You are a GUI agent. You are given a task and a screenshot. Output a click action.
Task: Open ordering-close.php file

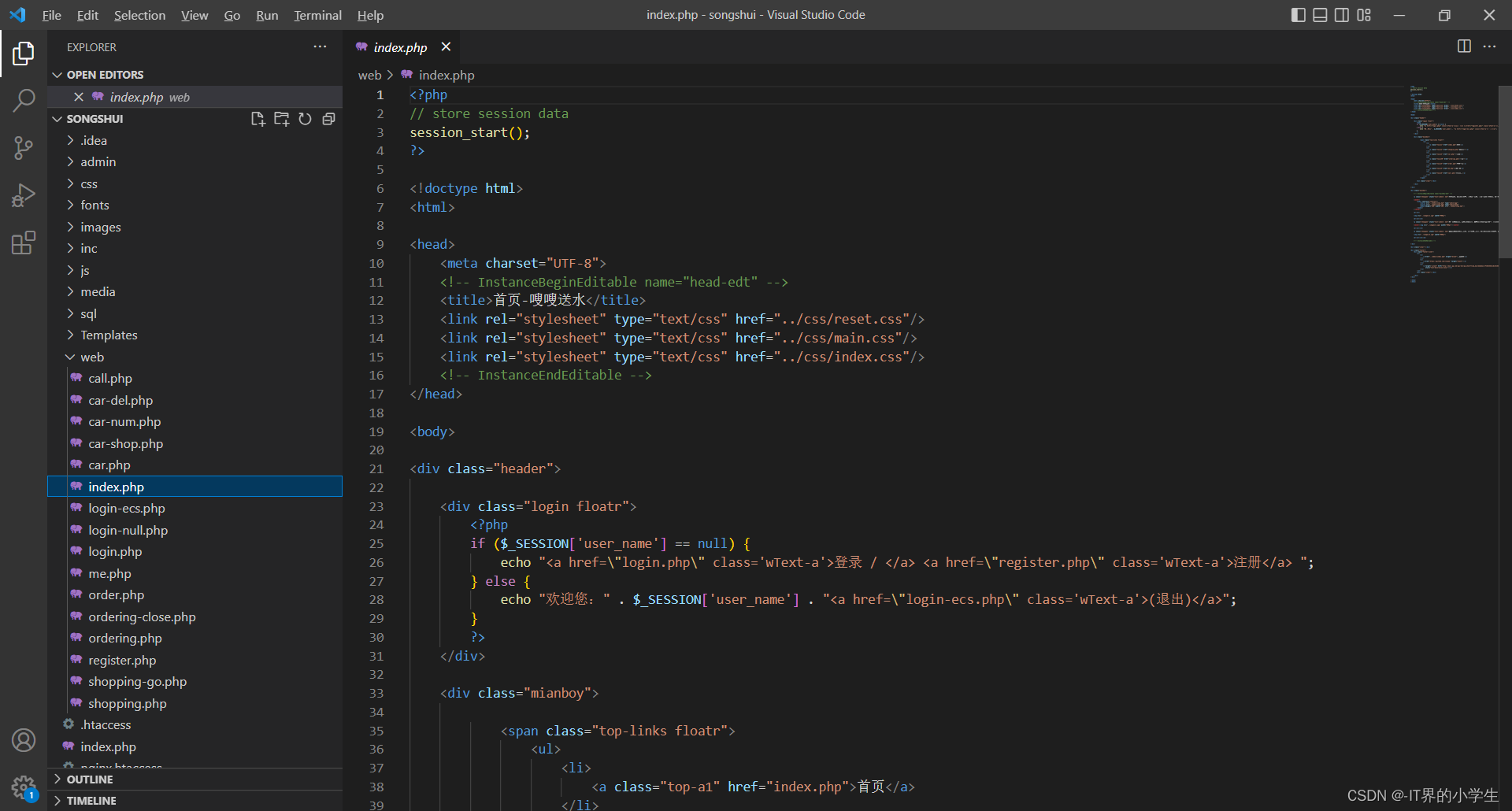click(x=195, y=617)
